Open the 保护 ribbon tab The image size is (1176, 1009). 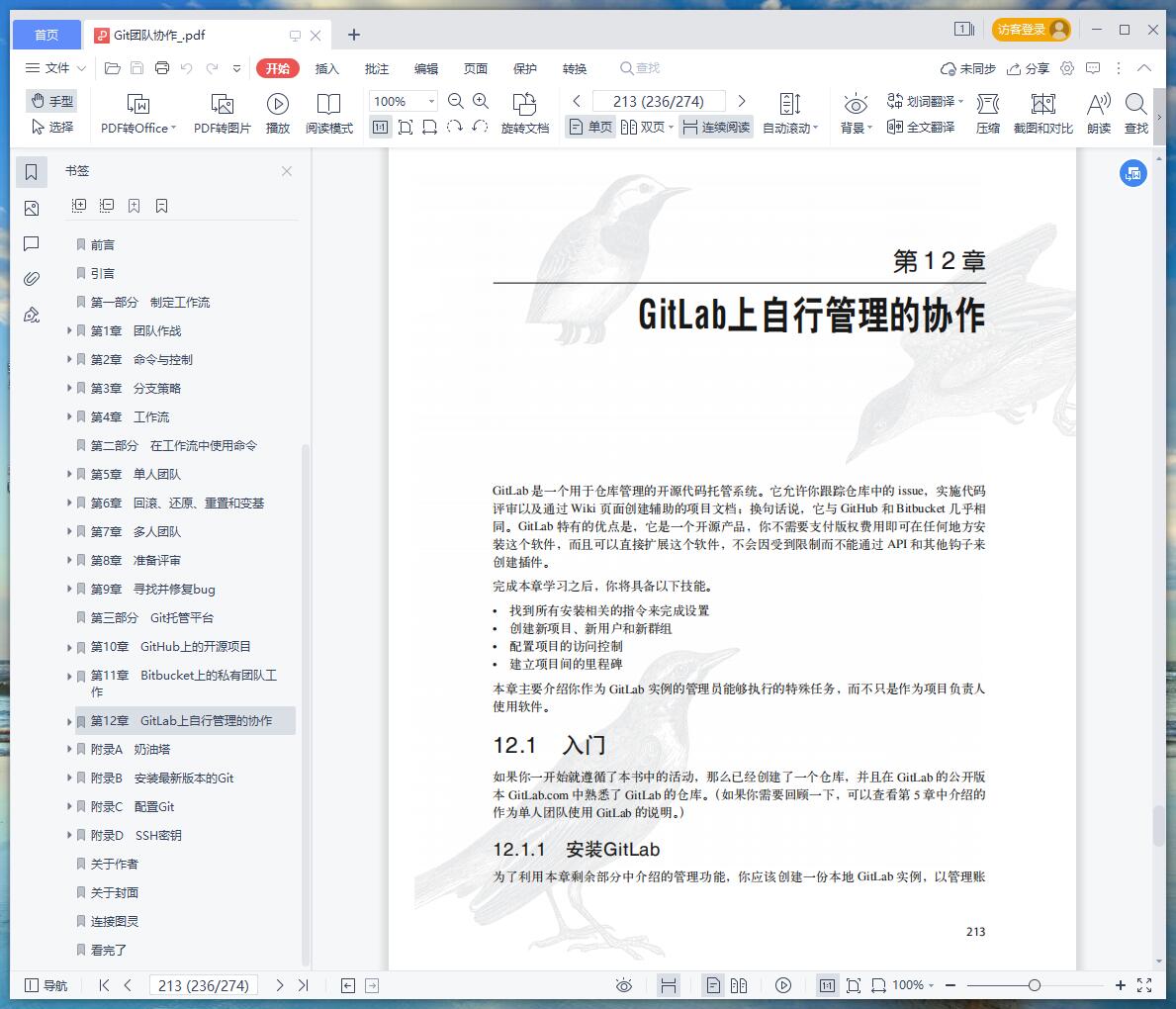(525, 69)
